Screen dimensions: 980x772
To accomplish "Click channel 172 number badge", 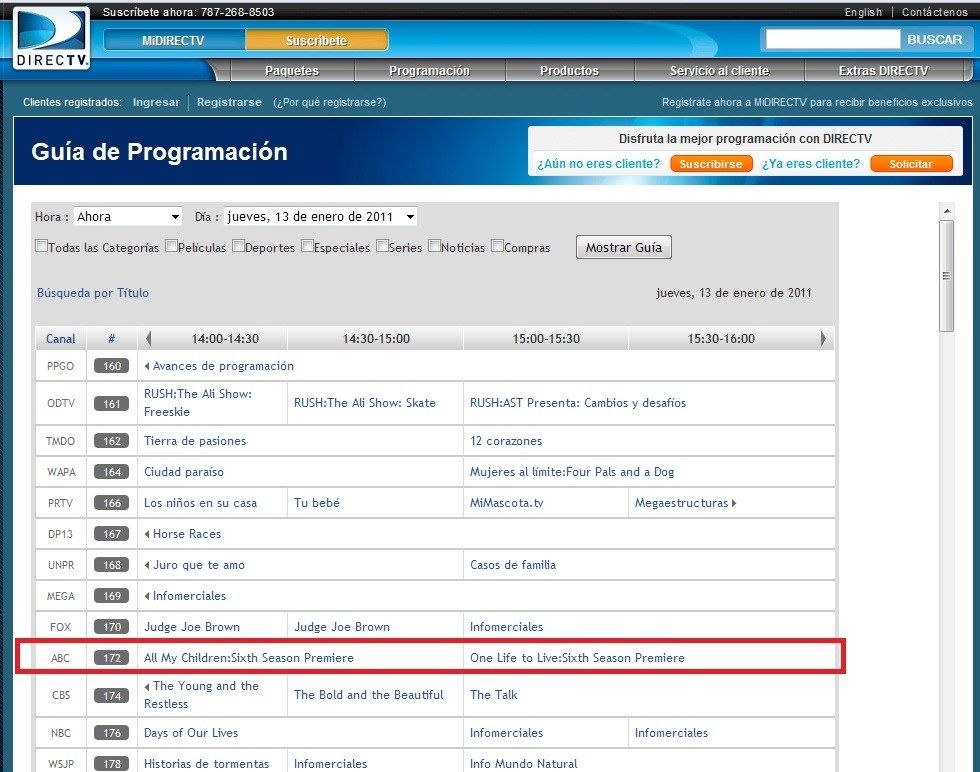I will tap(112, 658).
